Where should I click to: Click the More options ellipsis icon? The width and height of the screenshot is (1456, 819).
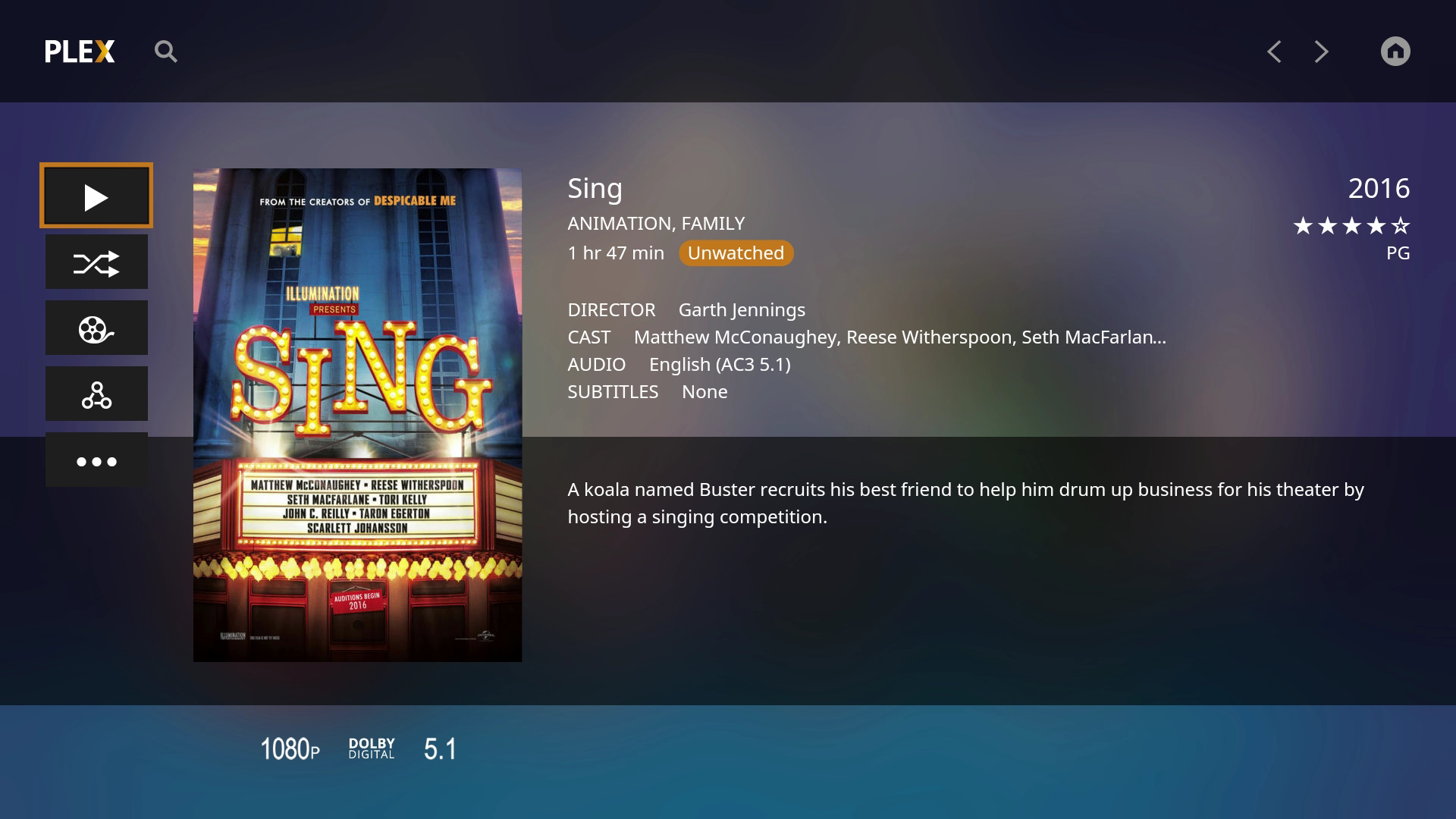click(97, 460)
